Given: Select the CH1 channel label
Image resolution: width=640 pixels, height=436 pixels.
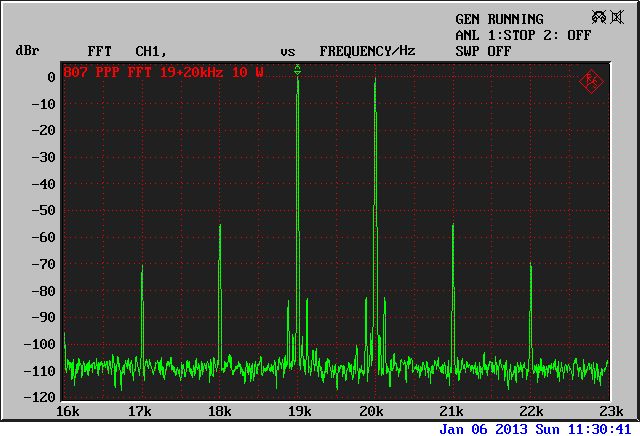Looking at the screenshot, I should click(x=150, y=50).
